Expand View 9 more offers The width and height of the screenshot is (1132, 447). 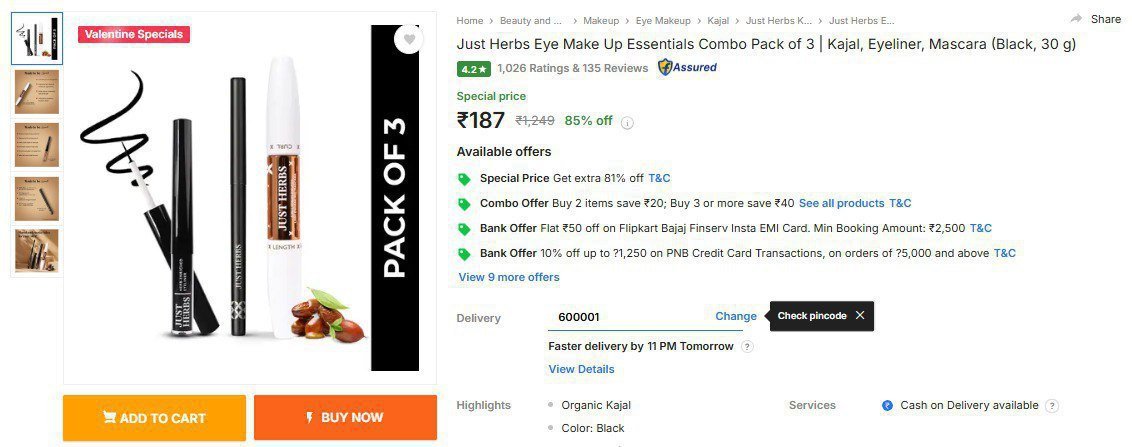pos(509,277)
